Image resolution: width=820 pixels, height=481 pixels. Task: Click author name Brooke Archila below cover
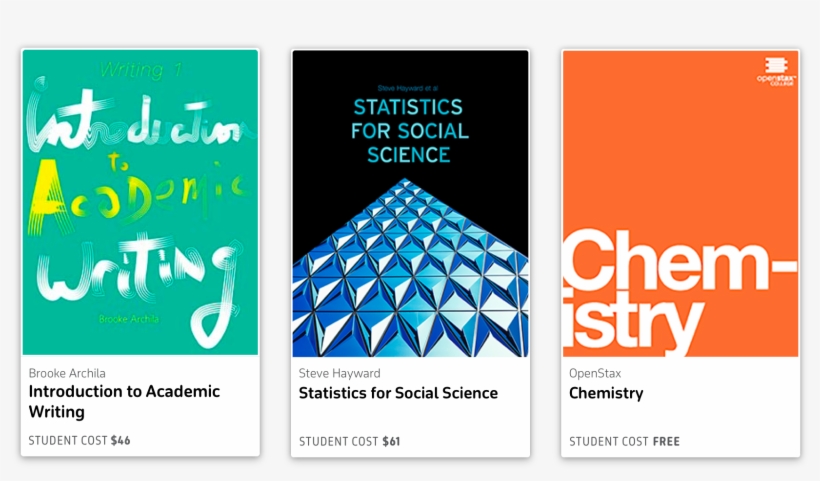point(67,373)
